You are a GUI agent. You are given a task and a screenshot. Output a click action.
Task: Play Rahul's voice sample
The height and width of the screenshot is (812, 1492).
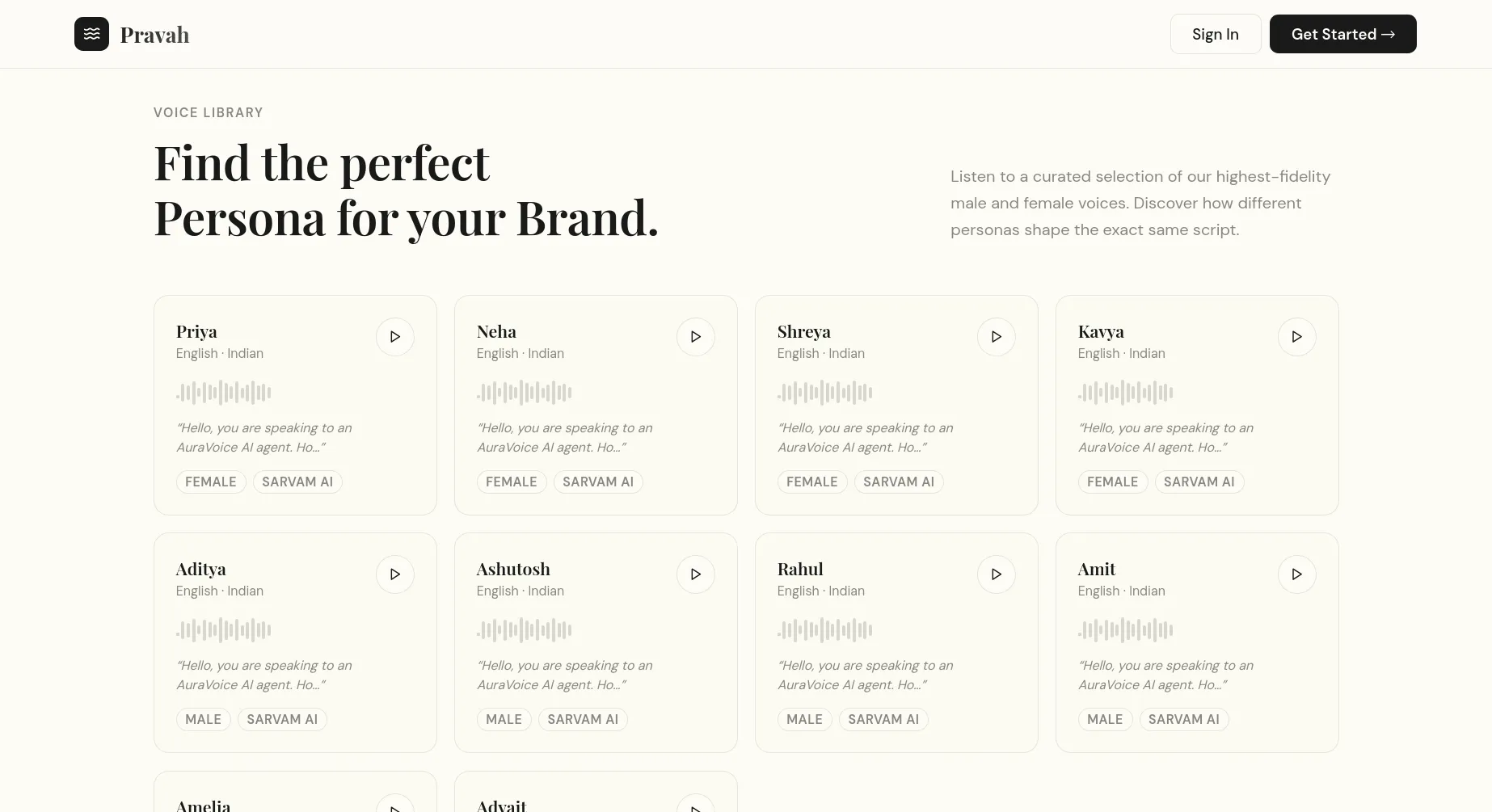pyautogui.click(x=996, y=574)
